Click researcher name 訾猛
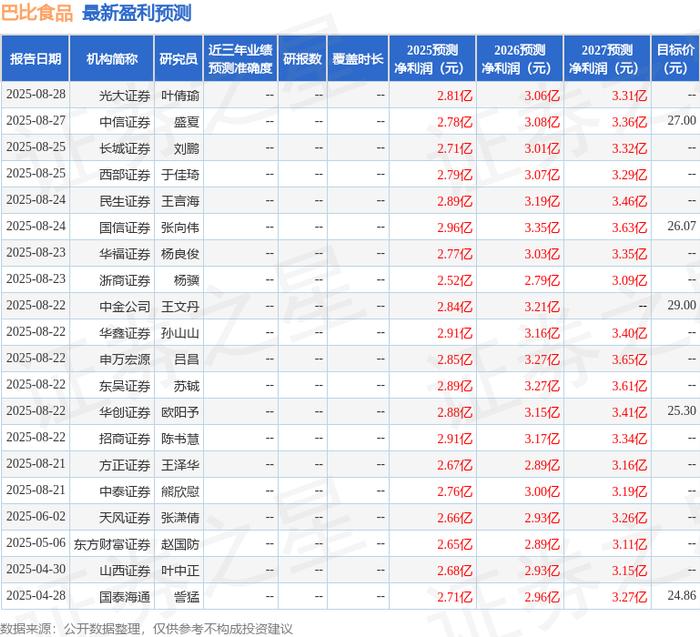 pos(186,597)
